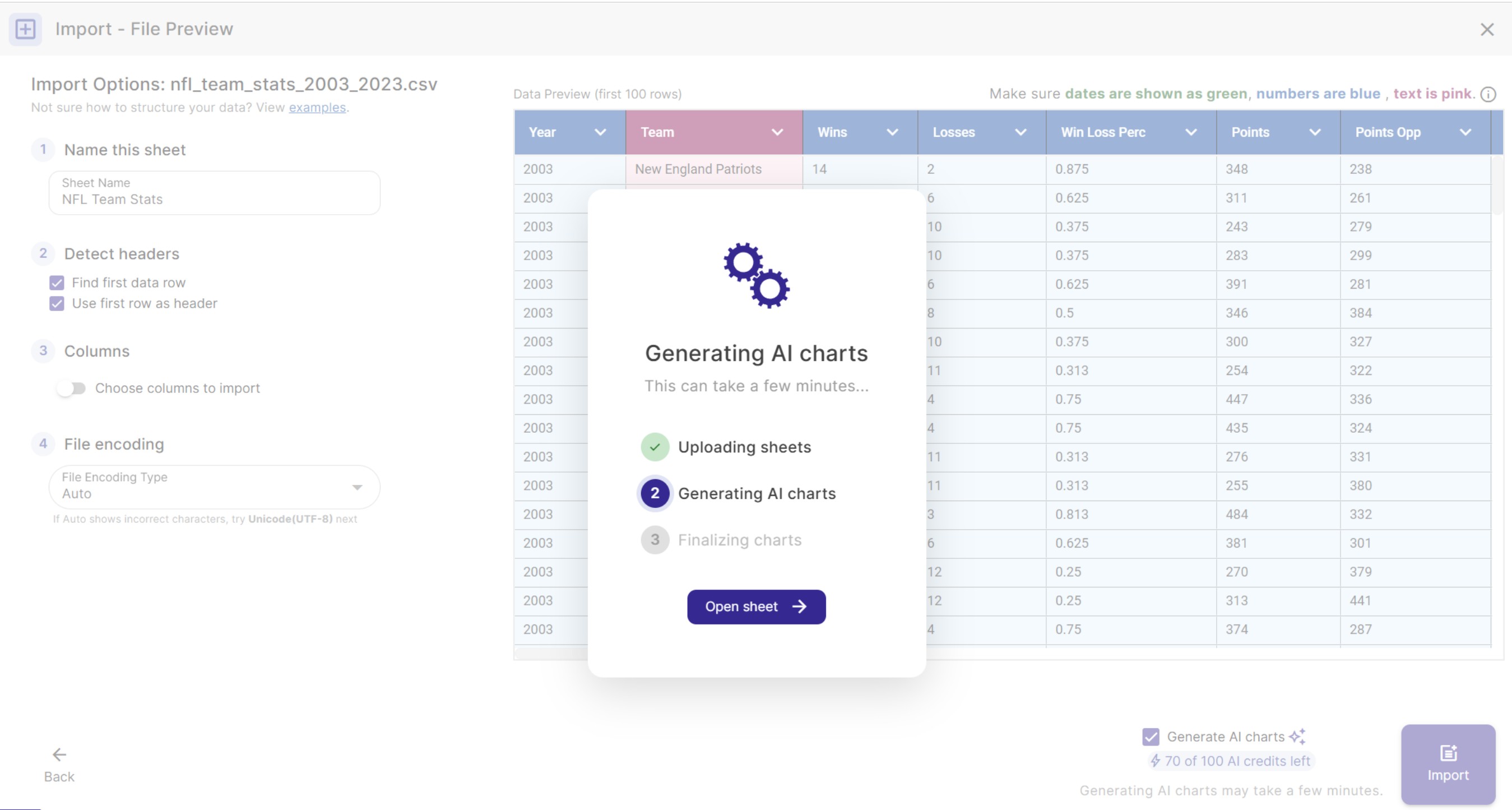
Task: Close the Import File Preview dialog
Action: (x=1487, y=29)
